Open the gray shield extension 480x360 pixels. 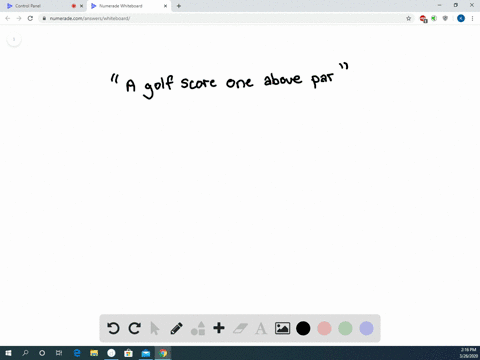(445, 18)
